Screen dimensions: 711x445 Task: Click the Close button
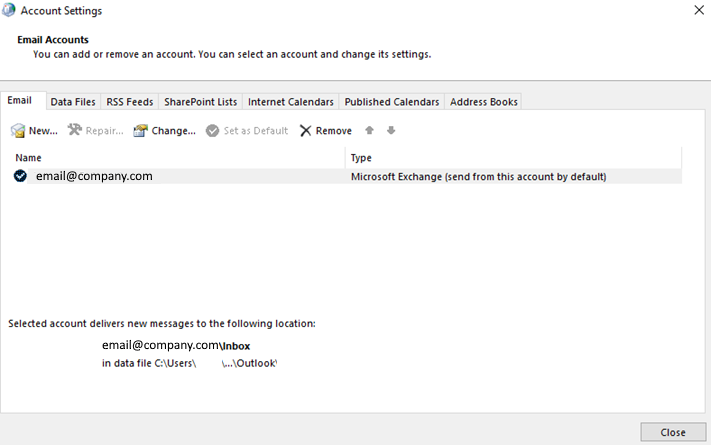673,432
